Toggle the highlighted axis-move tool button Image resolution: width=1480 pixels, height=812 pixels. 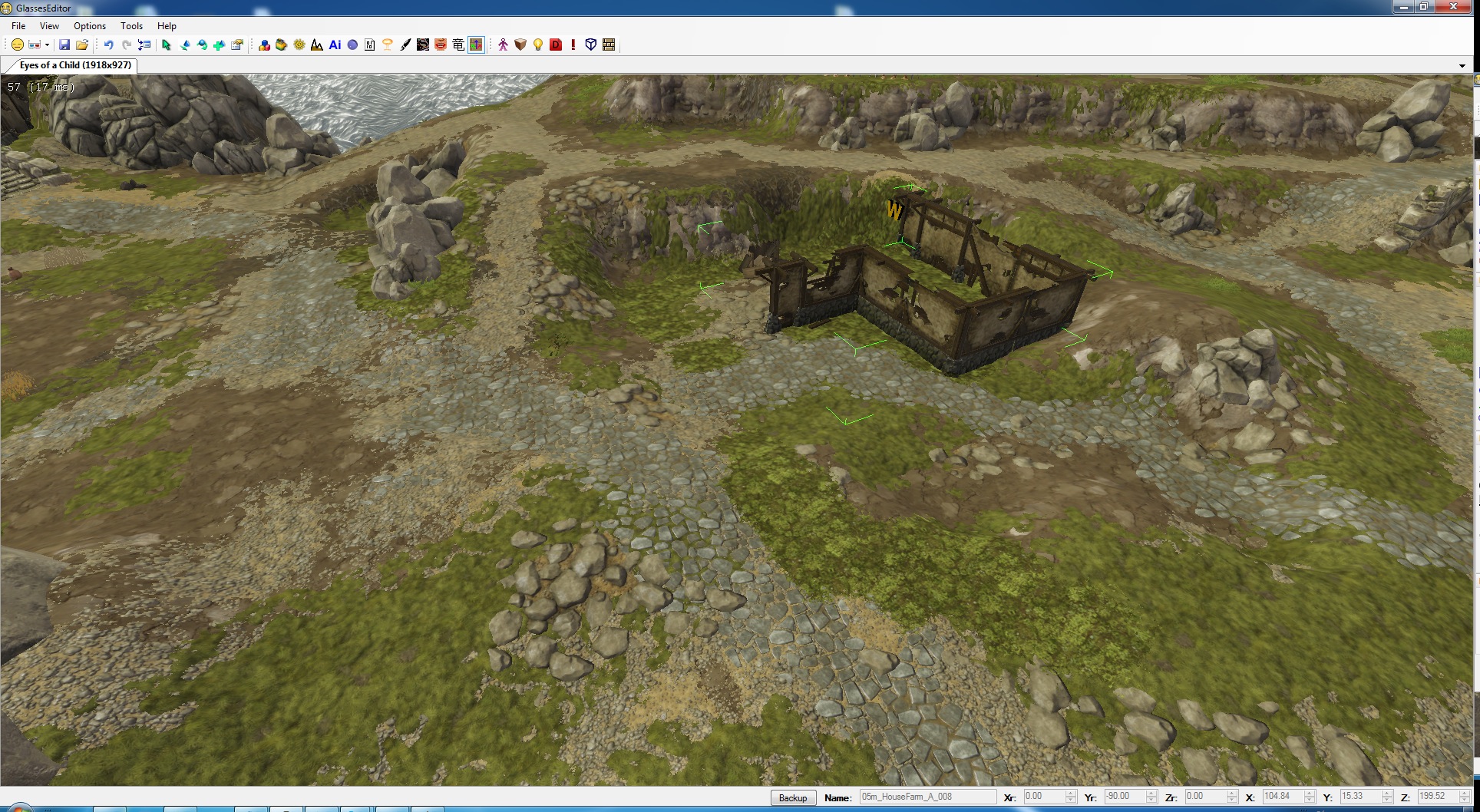476,45
